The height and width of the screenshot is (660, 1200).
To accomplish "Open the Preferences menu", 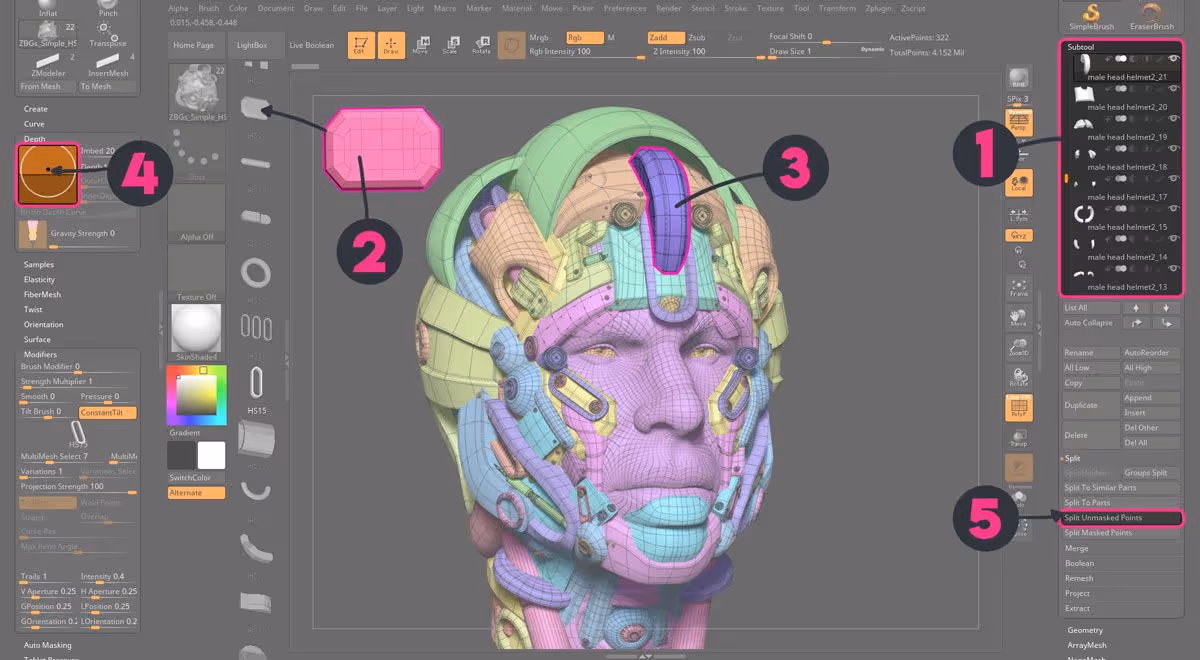I will [x=625, y=8].
